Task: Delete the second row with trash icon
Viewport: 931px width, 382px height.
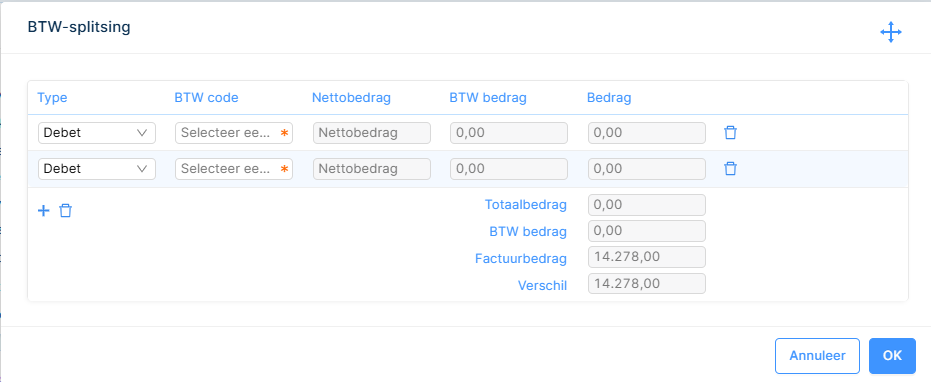Action: pyautogui.click(x=731, y=169)
